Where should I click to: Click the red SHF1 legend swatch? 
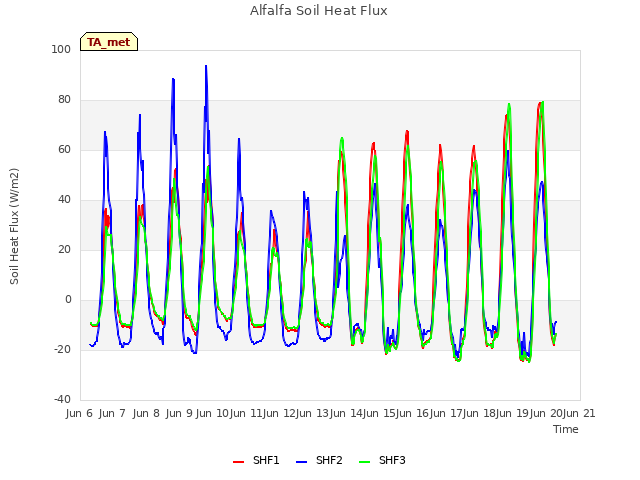pos(238,462)
